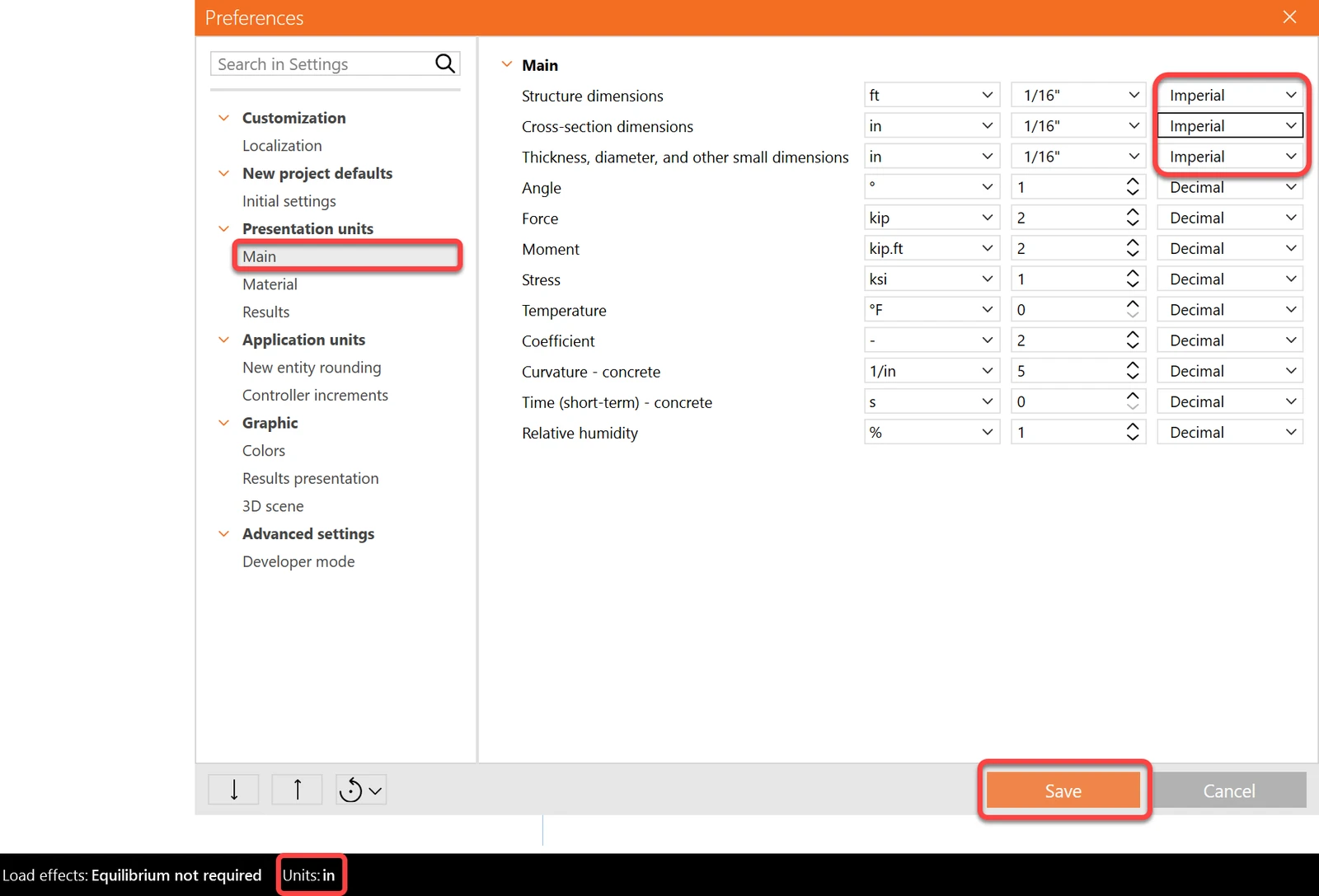1319x896 pixels.
Task: Open Angle format dropdown (Decimal)
Action: click(1230, 187)
